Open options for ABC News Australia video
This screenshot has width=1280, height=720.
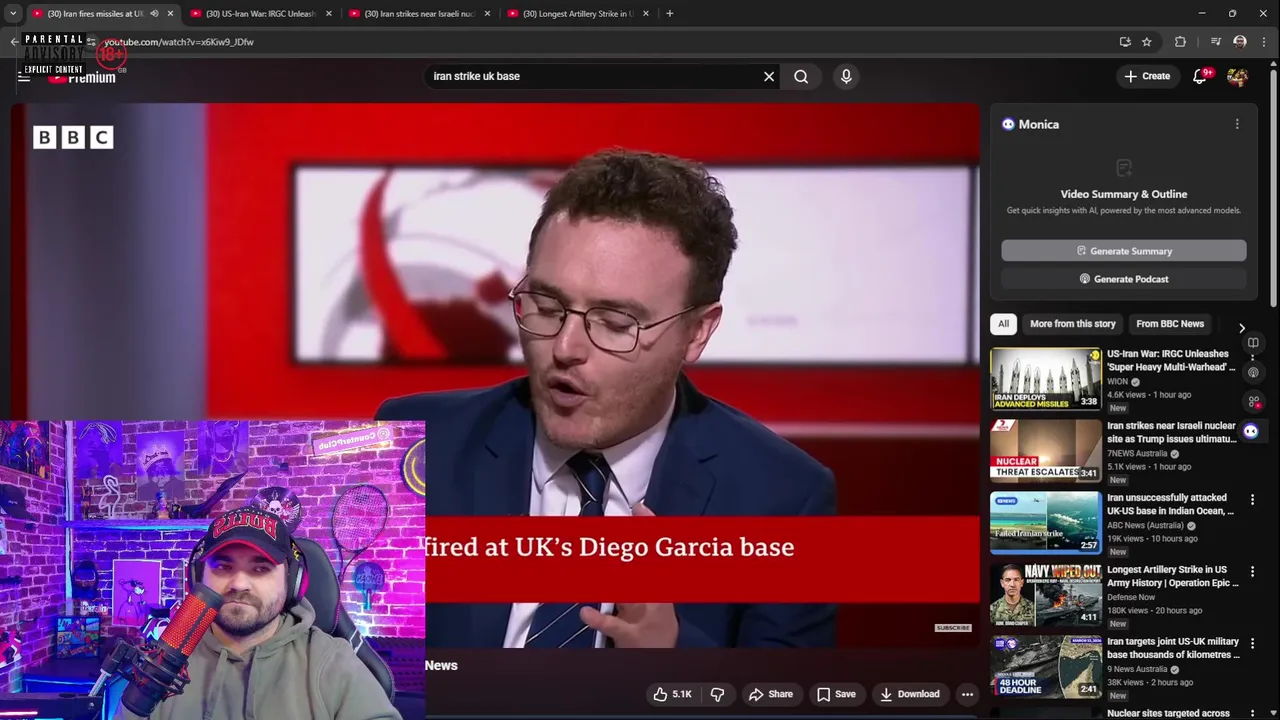[1252, 499]
